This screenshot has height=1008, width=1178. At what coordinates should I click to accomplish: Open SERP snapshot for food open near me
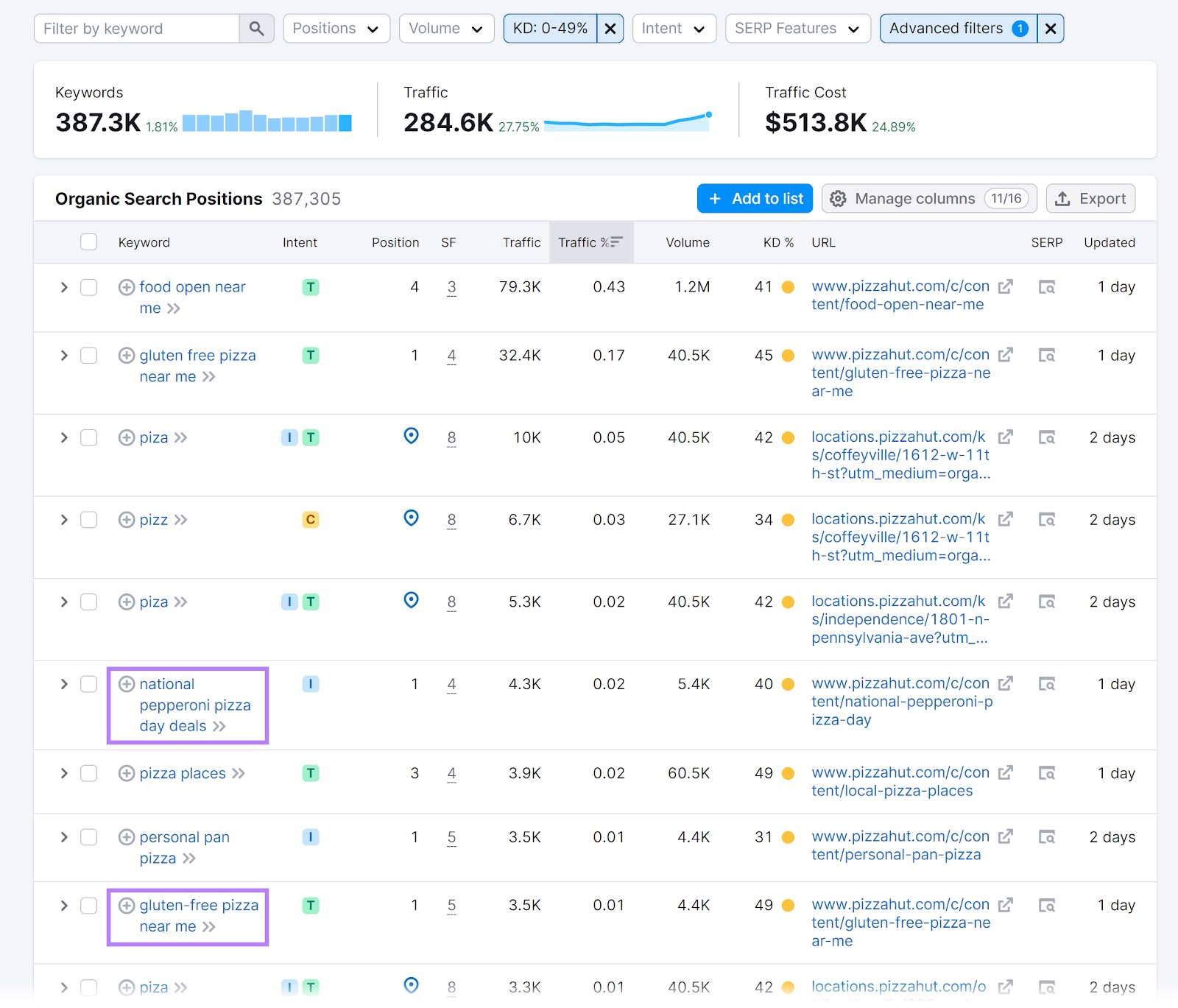(1046, 287)
